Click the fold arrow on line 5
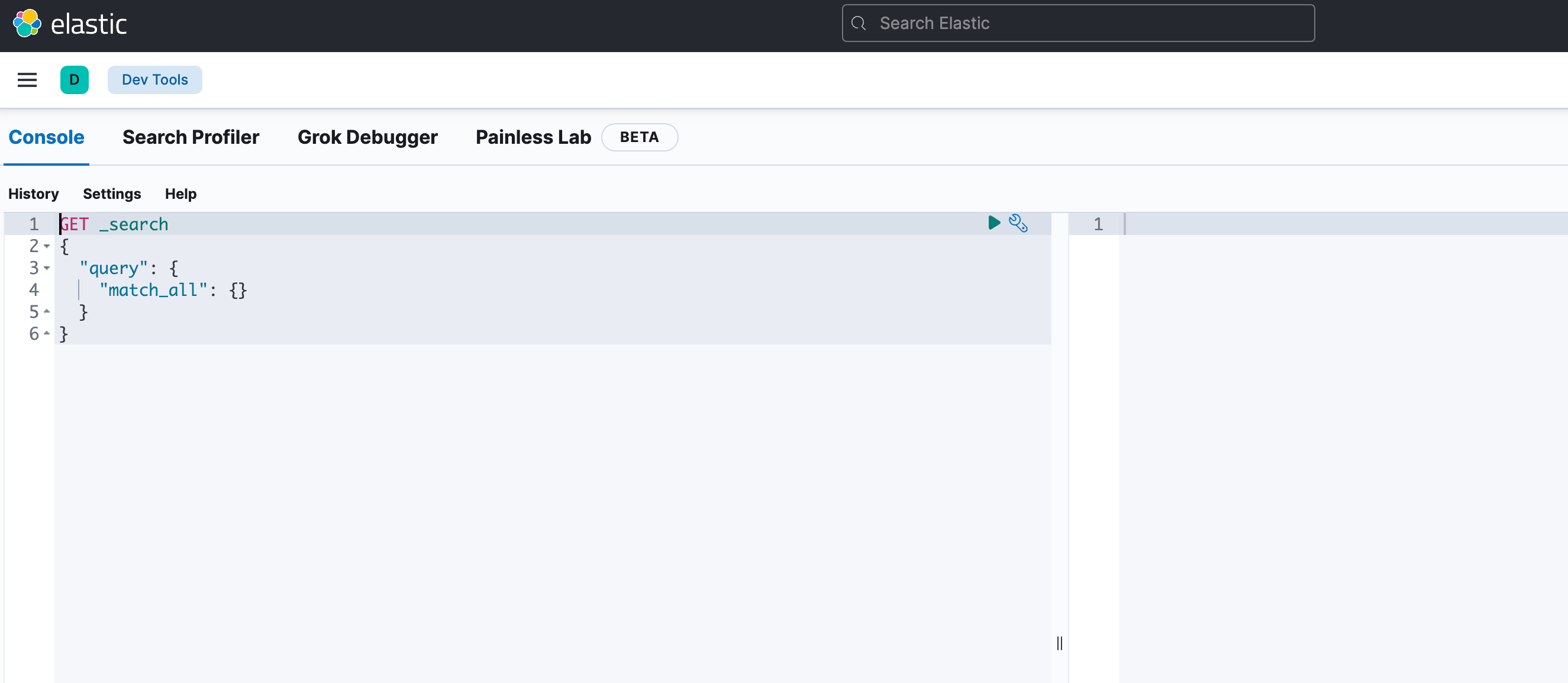The height and width of the screenshot is (683, 1568). click(46, 312)
